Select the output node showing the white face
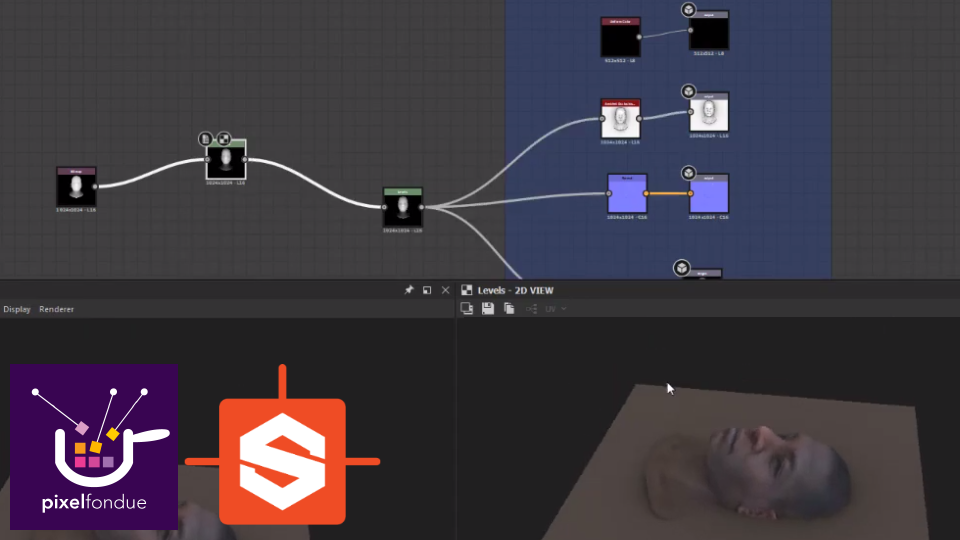Image resolution: width=960 pixels, height=540 pixels. [x=709, y=112]
